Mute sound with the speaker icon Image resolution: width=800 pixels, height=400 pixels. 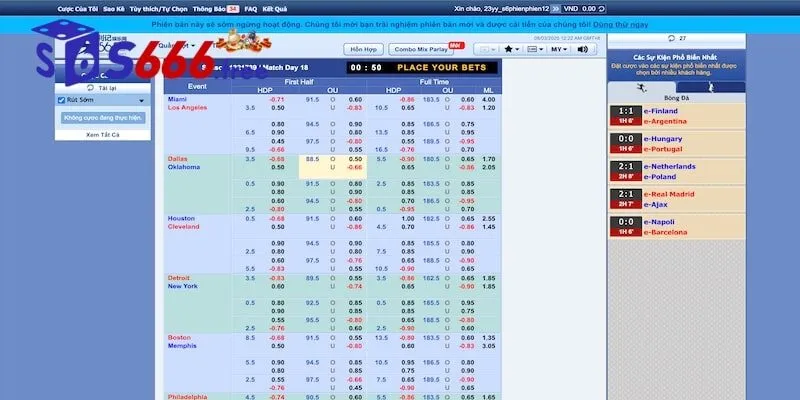(582, 49)
